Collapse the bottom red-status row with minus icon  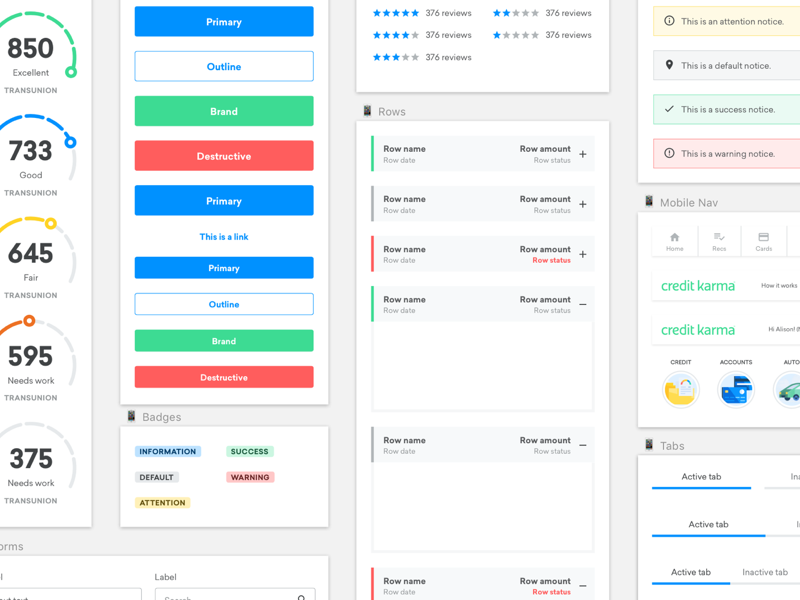pyautogui.click(x=583, y=586)
